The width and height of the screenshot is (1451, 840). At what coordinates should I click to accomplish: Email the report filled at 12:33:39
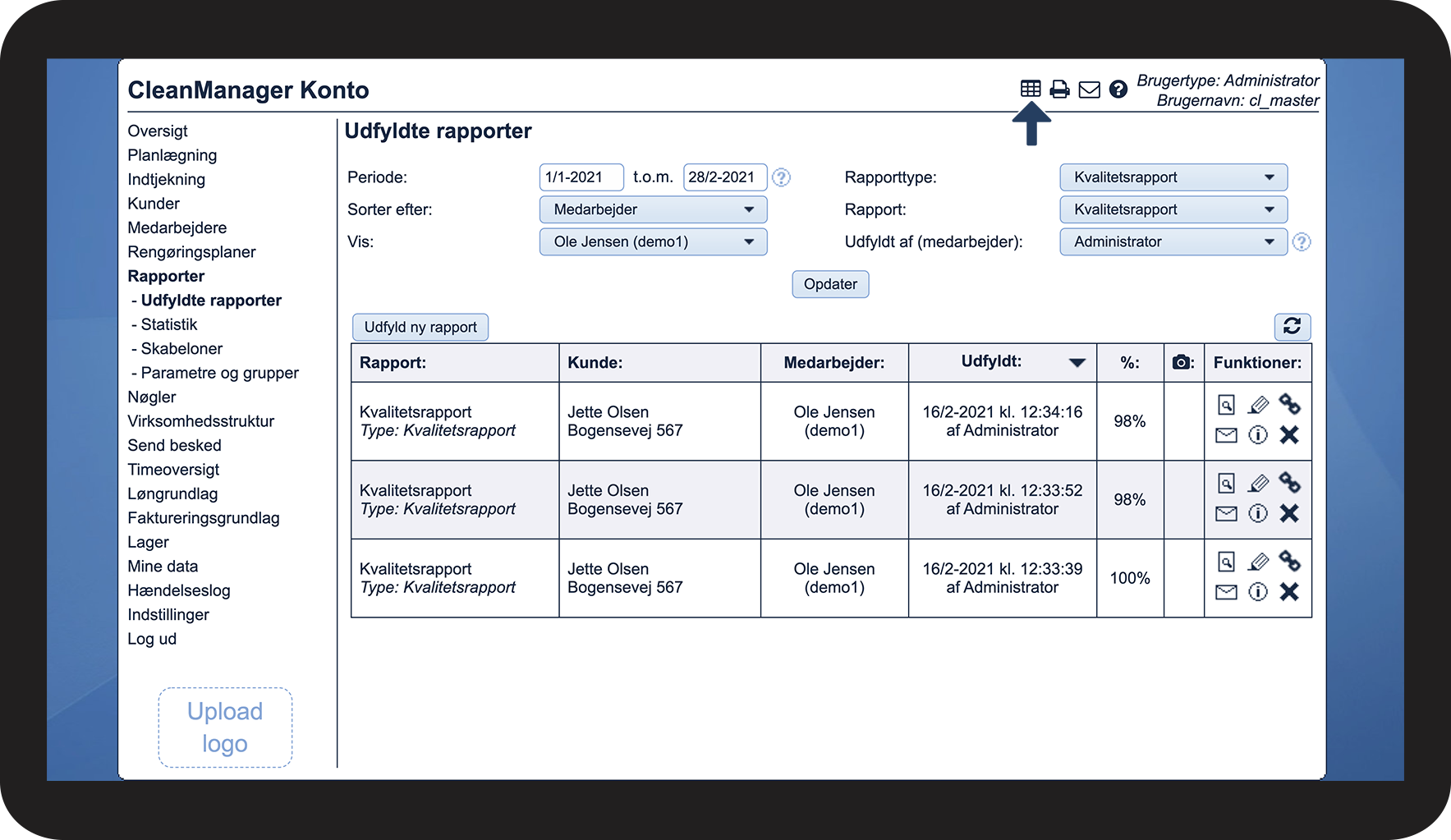click(1226, 592)
